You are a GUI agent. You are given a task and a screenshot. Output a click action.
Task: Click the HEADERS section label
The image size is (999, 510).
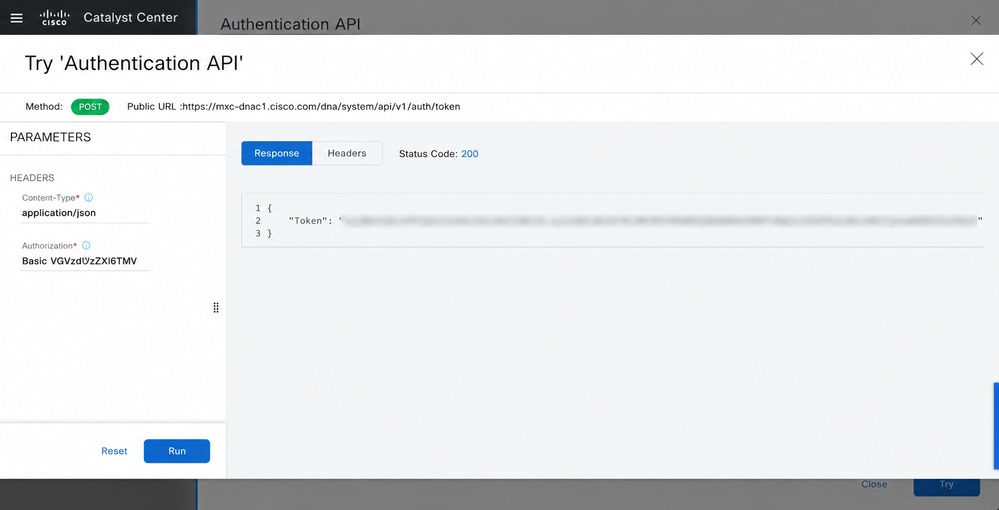32,178
